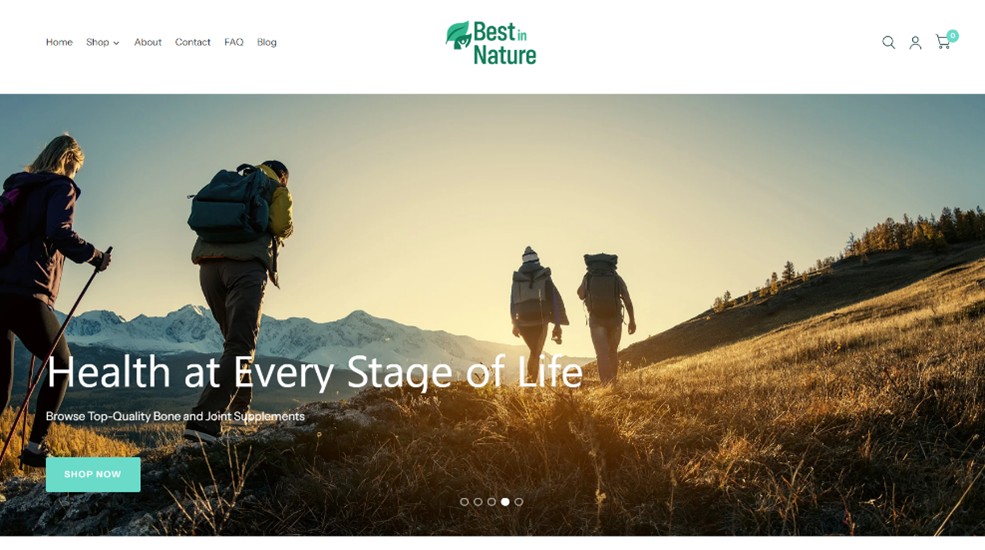Open the search magnifier icon
Viewport: 985px width, 550px height.
(x=888, y=42)
